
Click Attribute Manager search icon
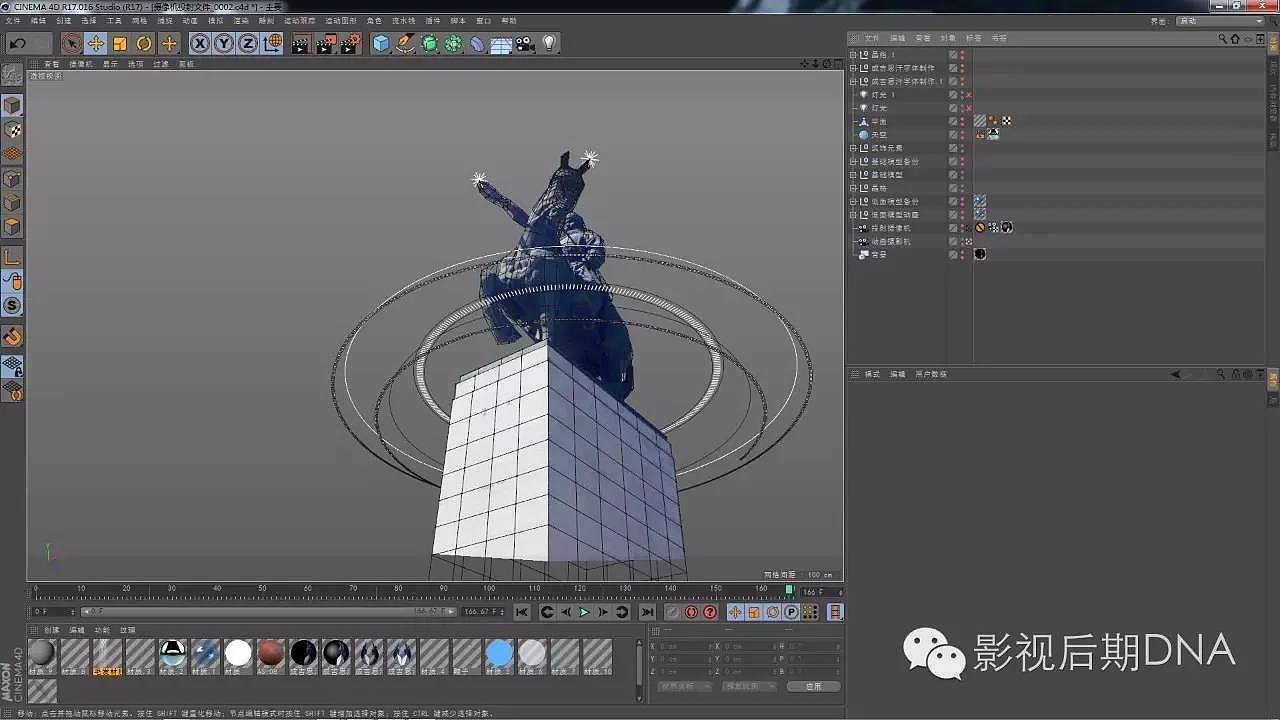(1221, 374)
